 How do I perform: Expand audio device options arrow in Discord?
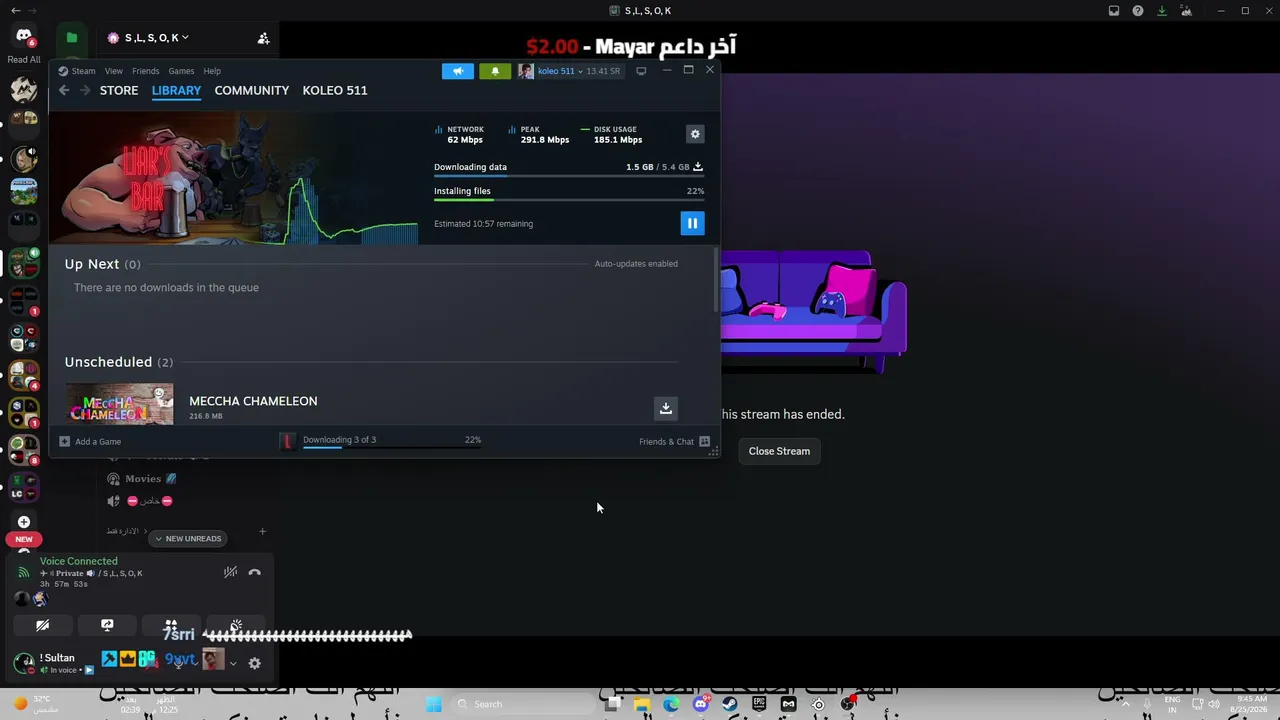[x=233, y=662]
